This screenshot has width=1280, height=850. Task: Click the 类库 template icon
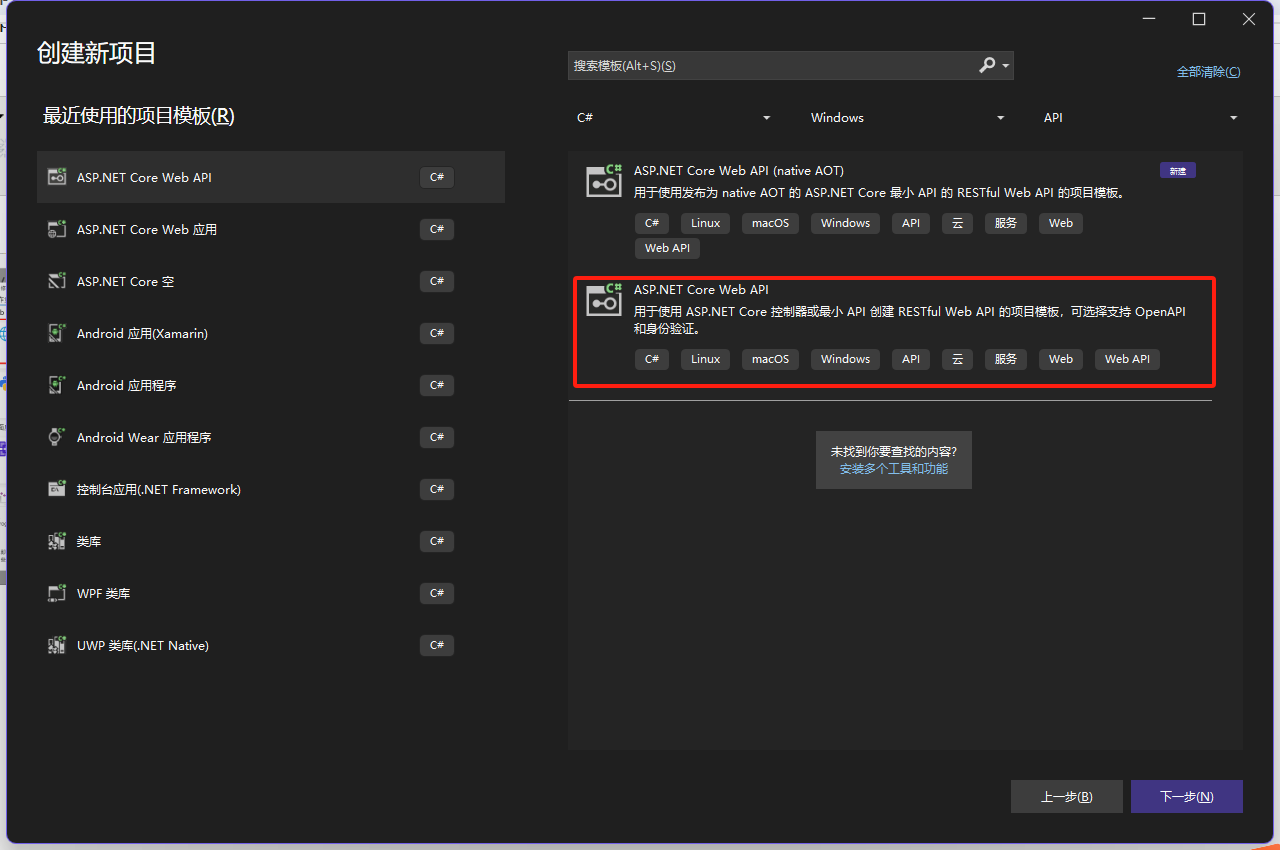57,541
